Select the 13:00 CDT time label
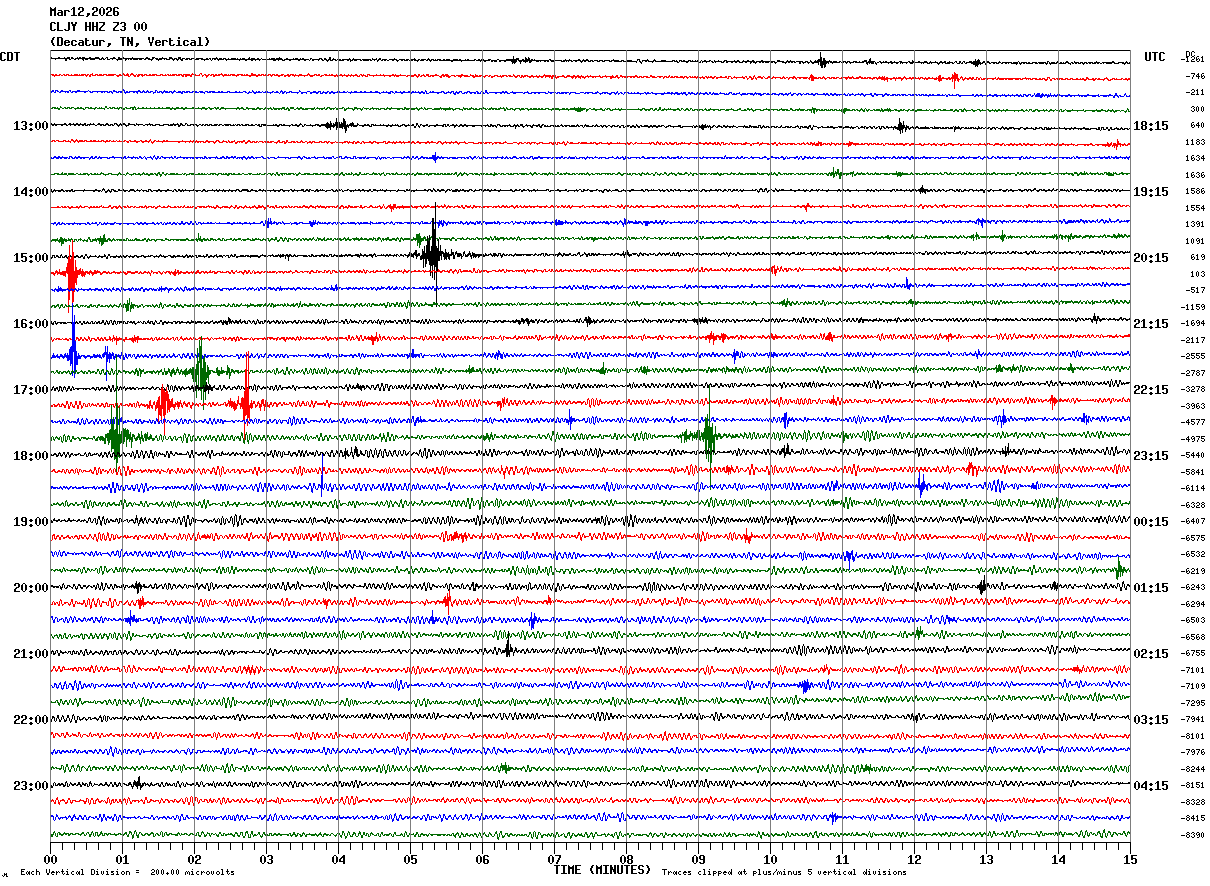The width and height of the screenshot is (1210, 886). [x=31, y=126]
